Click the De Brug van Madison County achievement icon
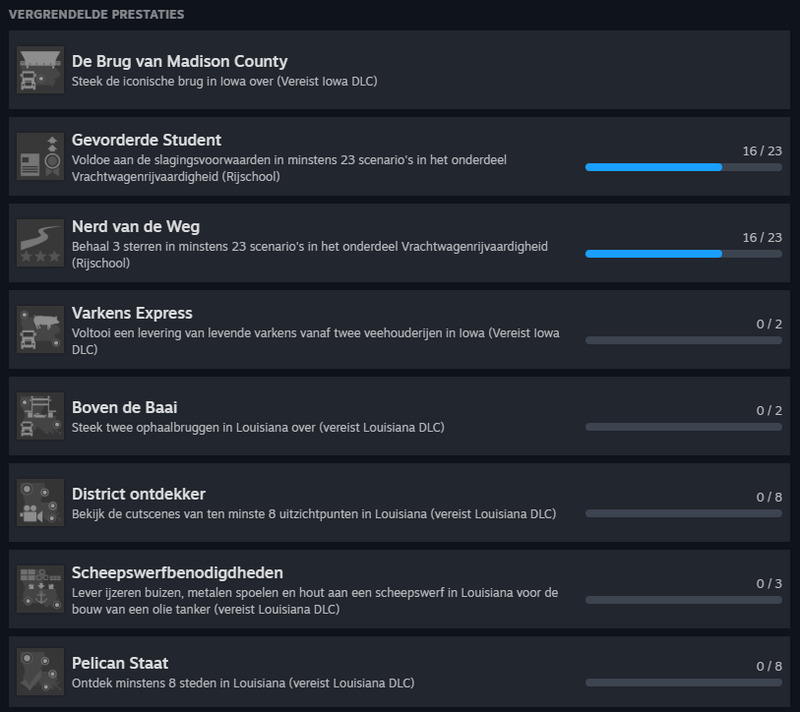Viewport: 800px width, 712px height. [40, 70]
